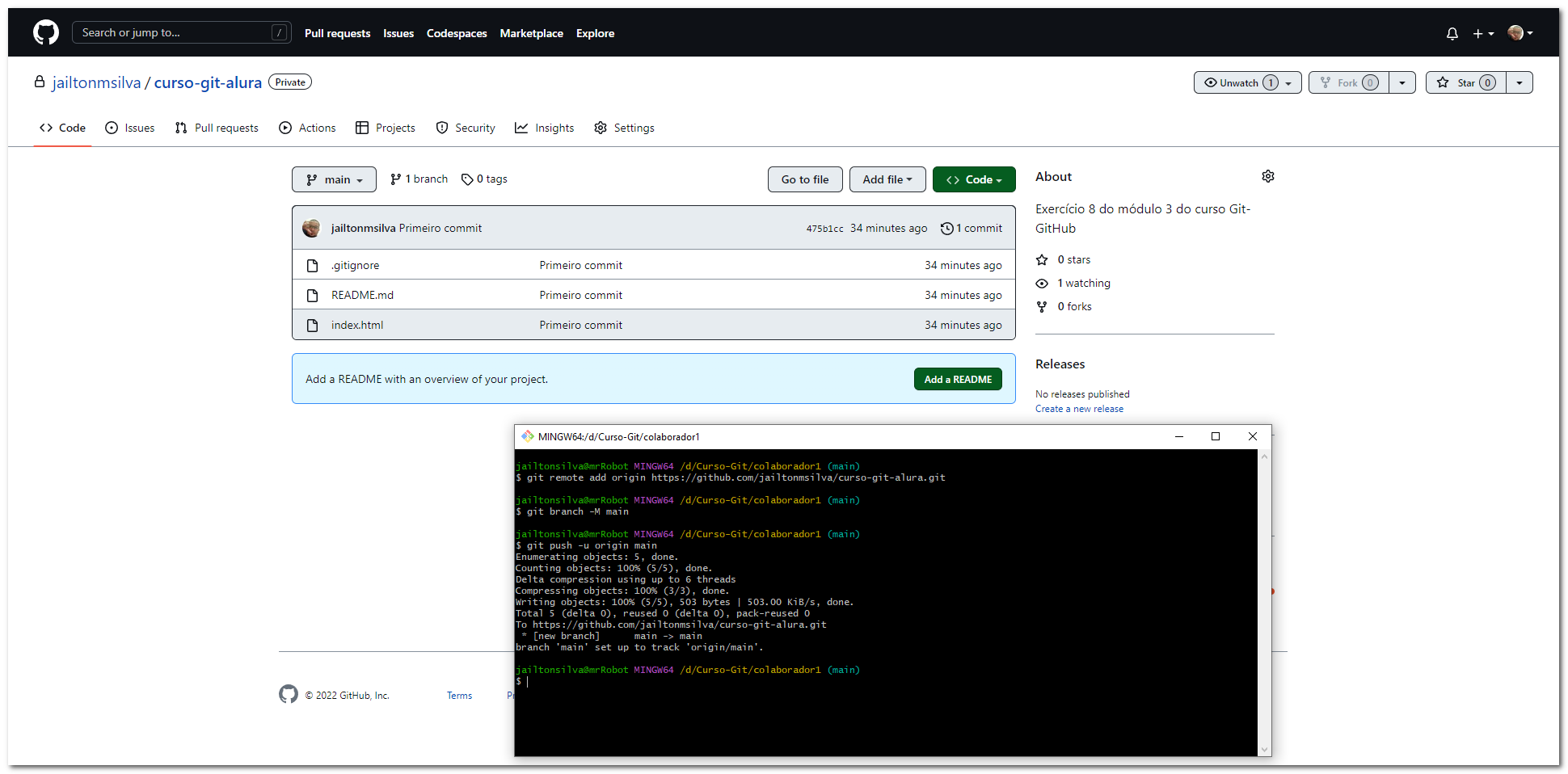Open commit author avatar in commit bar
This screenshot has width=1568, height=774.
(311, 228)
